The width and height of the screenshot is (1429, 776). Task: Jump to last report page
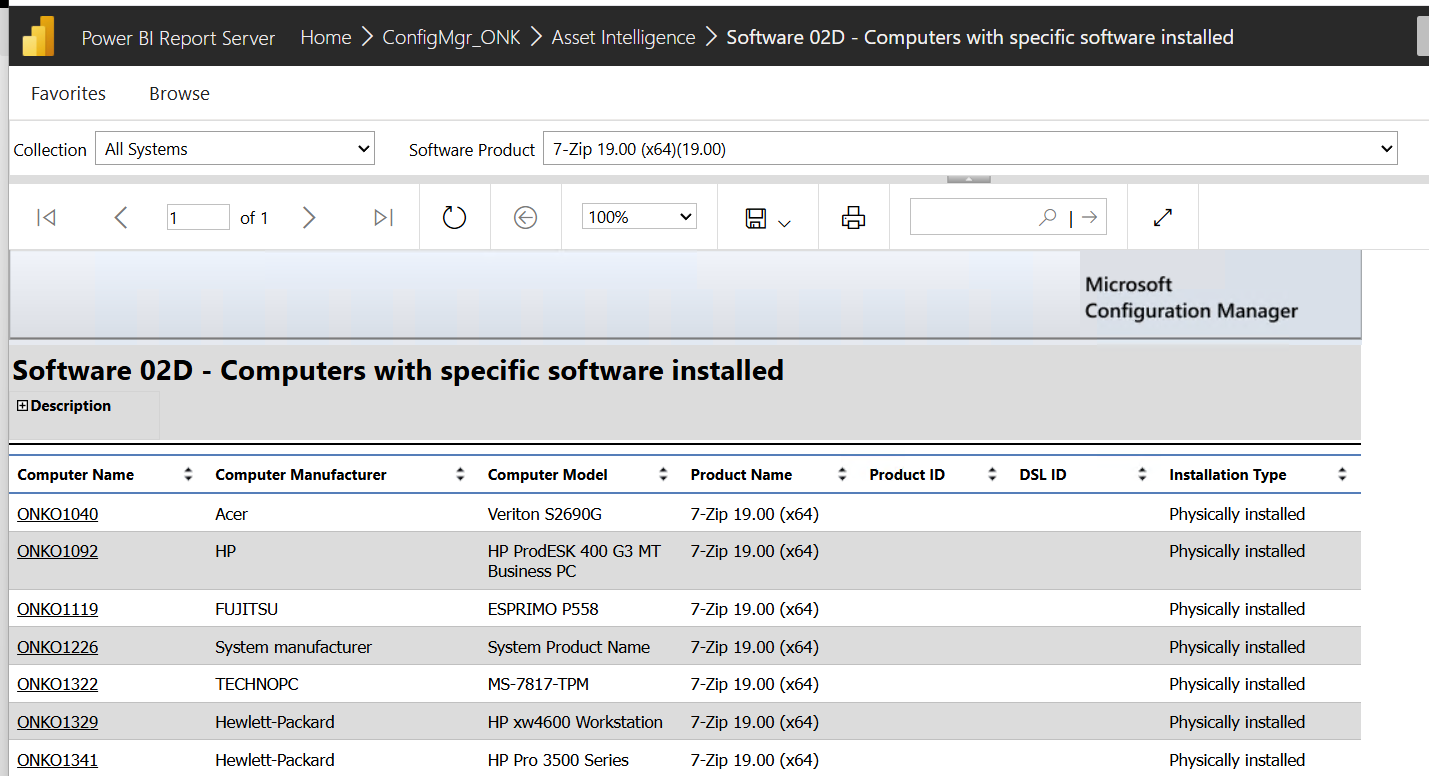pyautogui.click(x=383, y=217)
